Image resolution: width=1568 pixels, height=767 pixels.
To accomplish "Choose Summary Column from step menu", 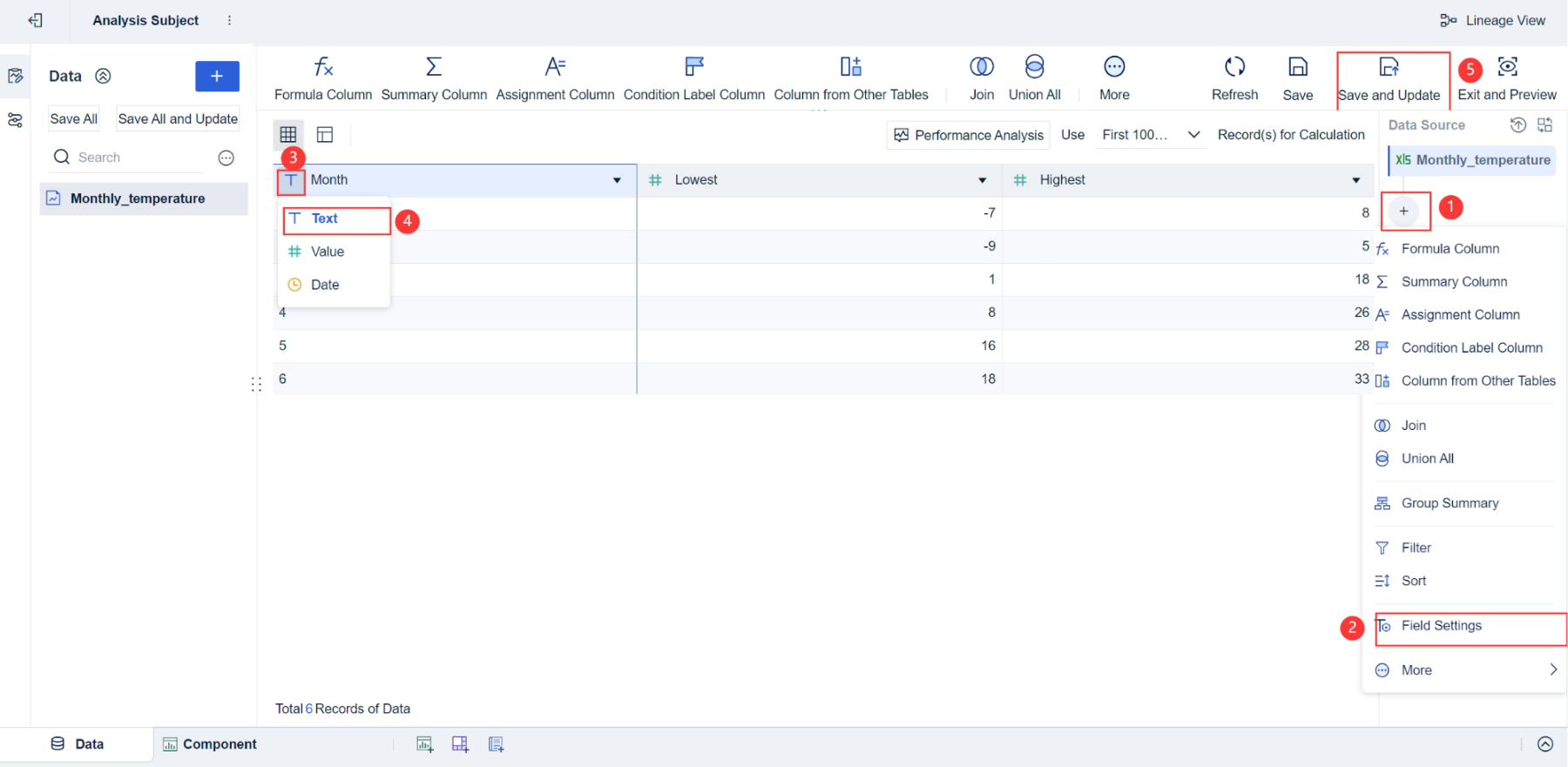I will 1463,282.
